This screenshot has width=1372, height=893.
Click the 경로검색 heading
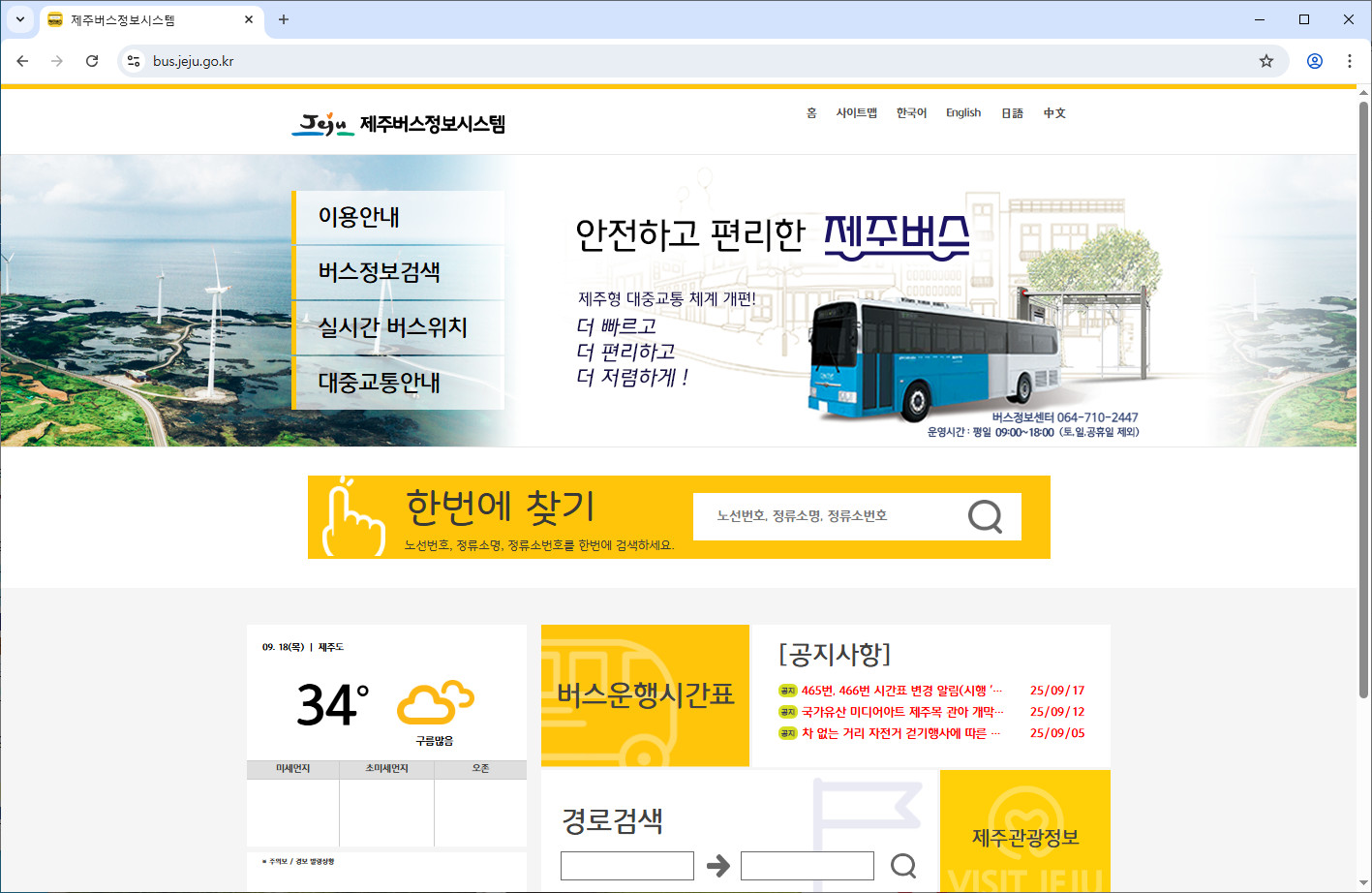(x=612, y=820)
